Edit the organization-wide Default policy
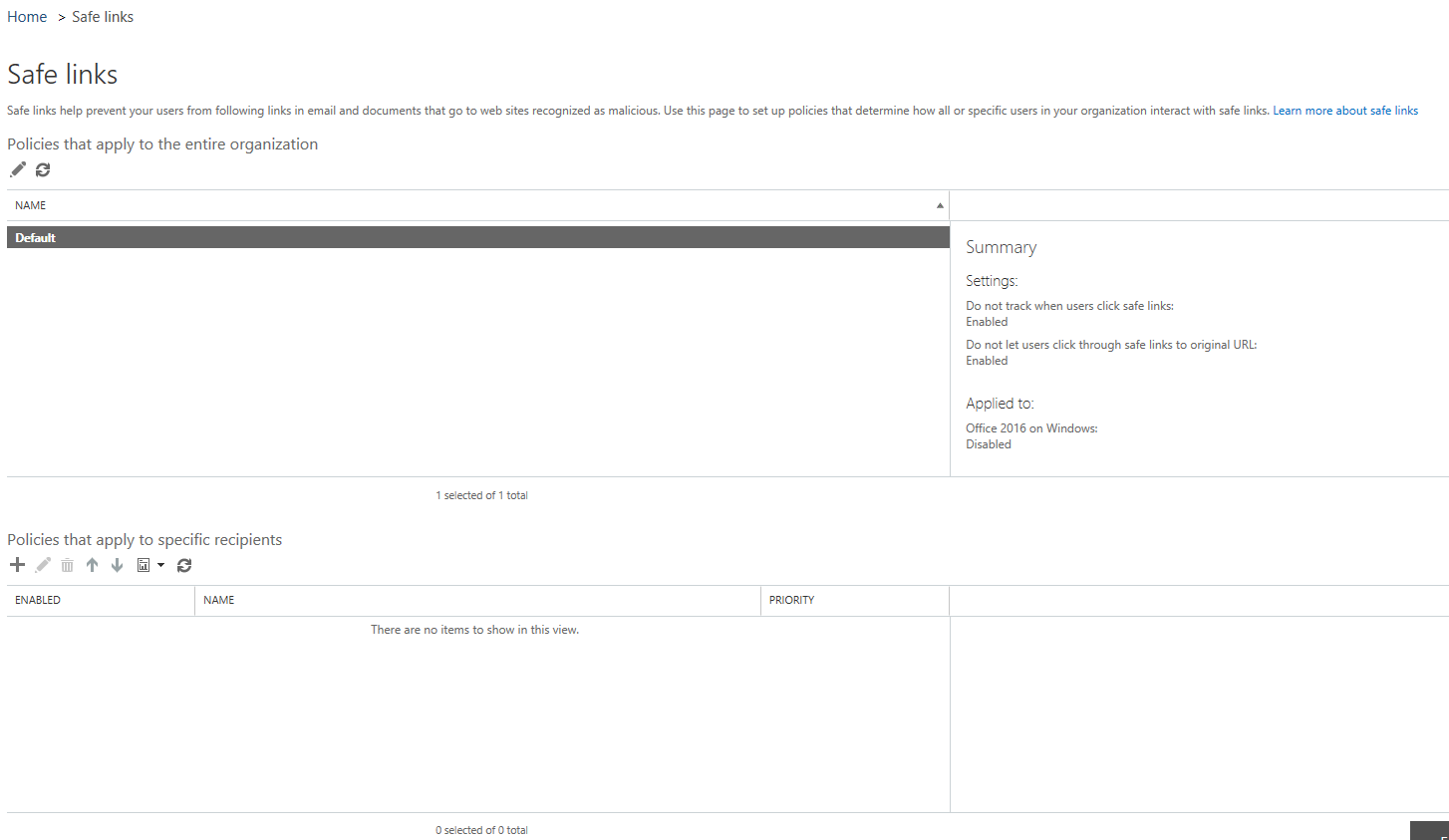 (18, 169)
